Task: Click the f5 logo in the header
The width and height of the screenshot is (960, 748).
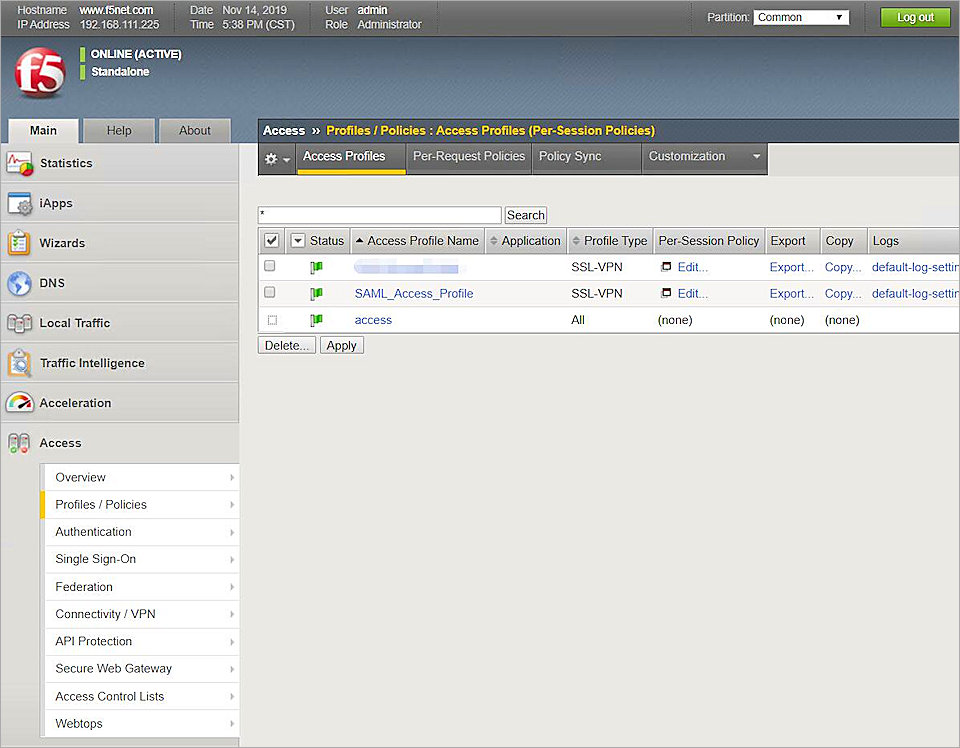Action: pos(38,71)
